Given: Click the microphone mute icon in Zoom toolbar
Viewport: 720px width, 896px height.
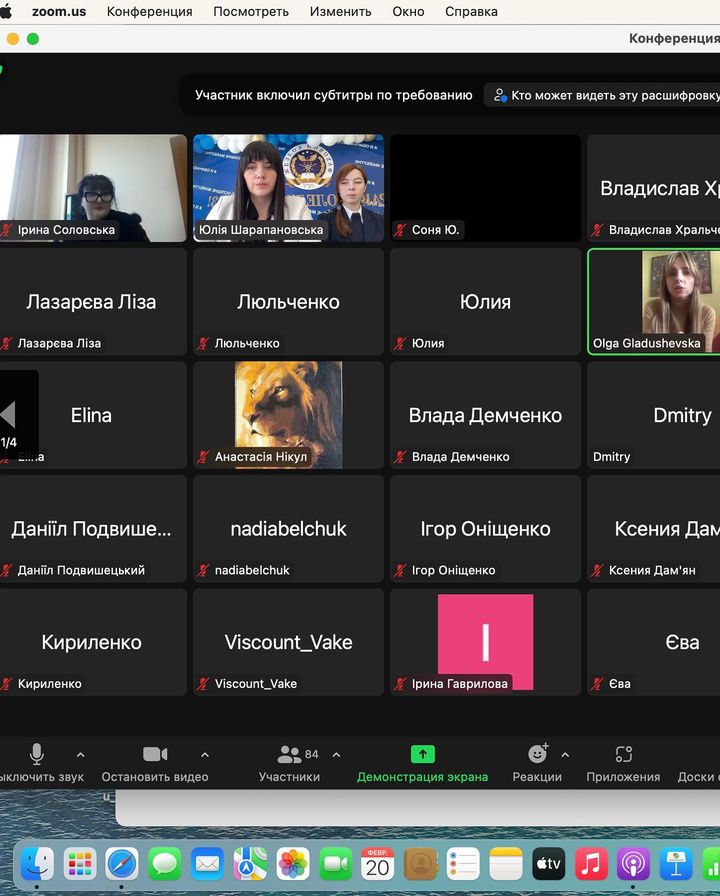Looking at the screenshot, I should coord(37,754).
